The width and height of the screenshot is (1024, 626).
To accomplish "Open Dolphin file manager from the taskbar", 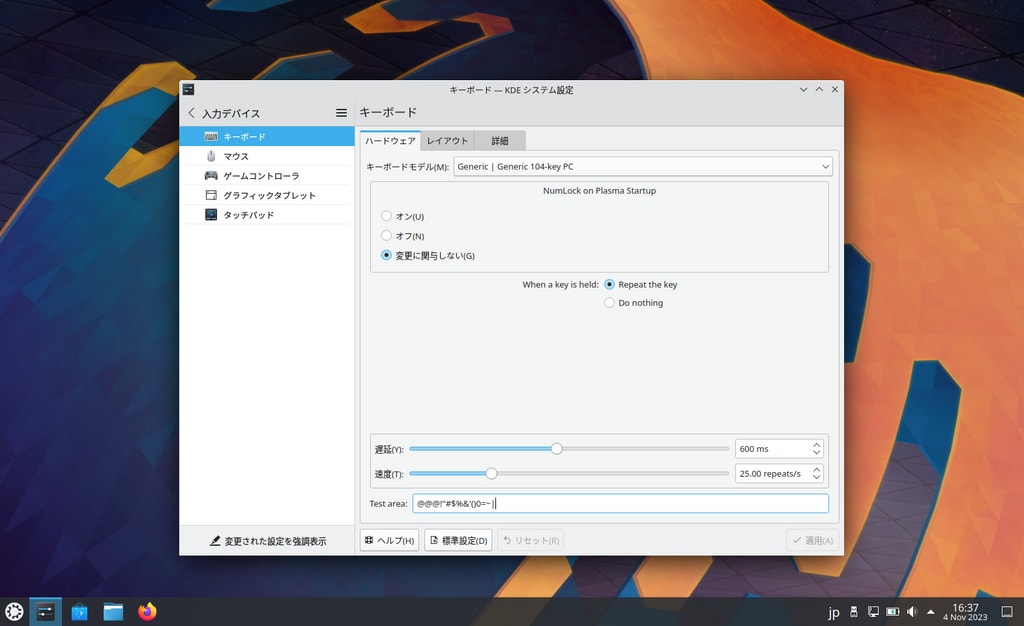I will (x=114, y=612).
